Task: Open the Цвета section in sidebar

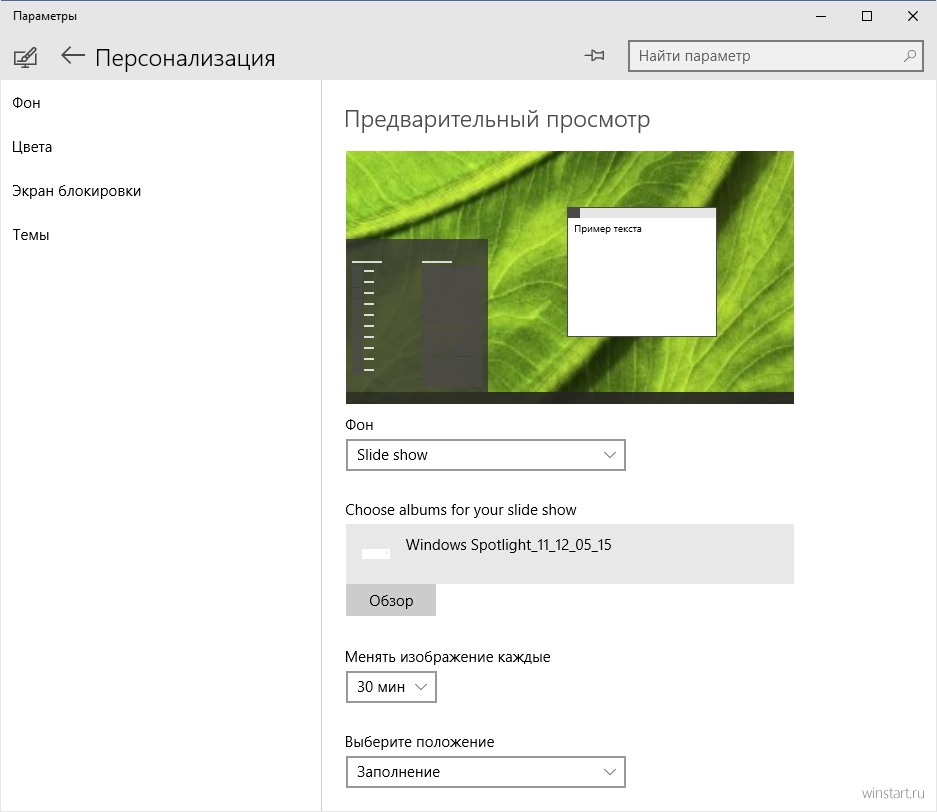Action: (32, 147)
